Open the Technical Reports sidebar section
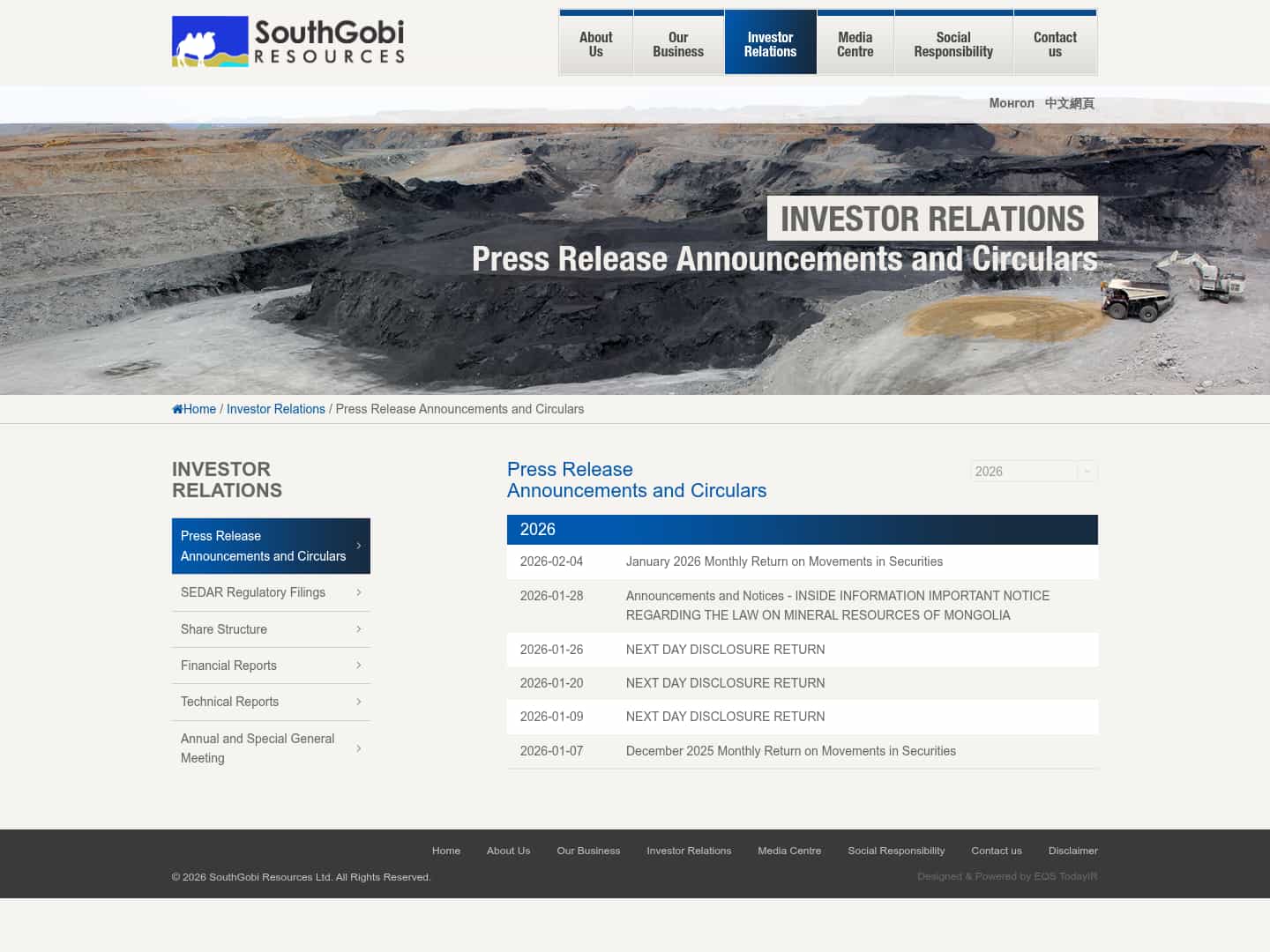The height and width of the screenshot is (952, 1270). click(x=229, y=702)
